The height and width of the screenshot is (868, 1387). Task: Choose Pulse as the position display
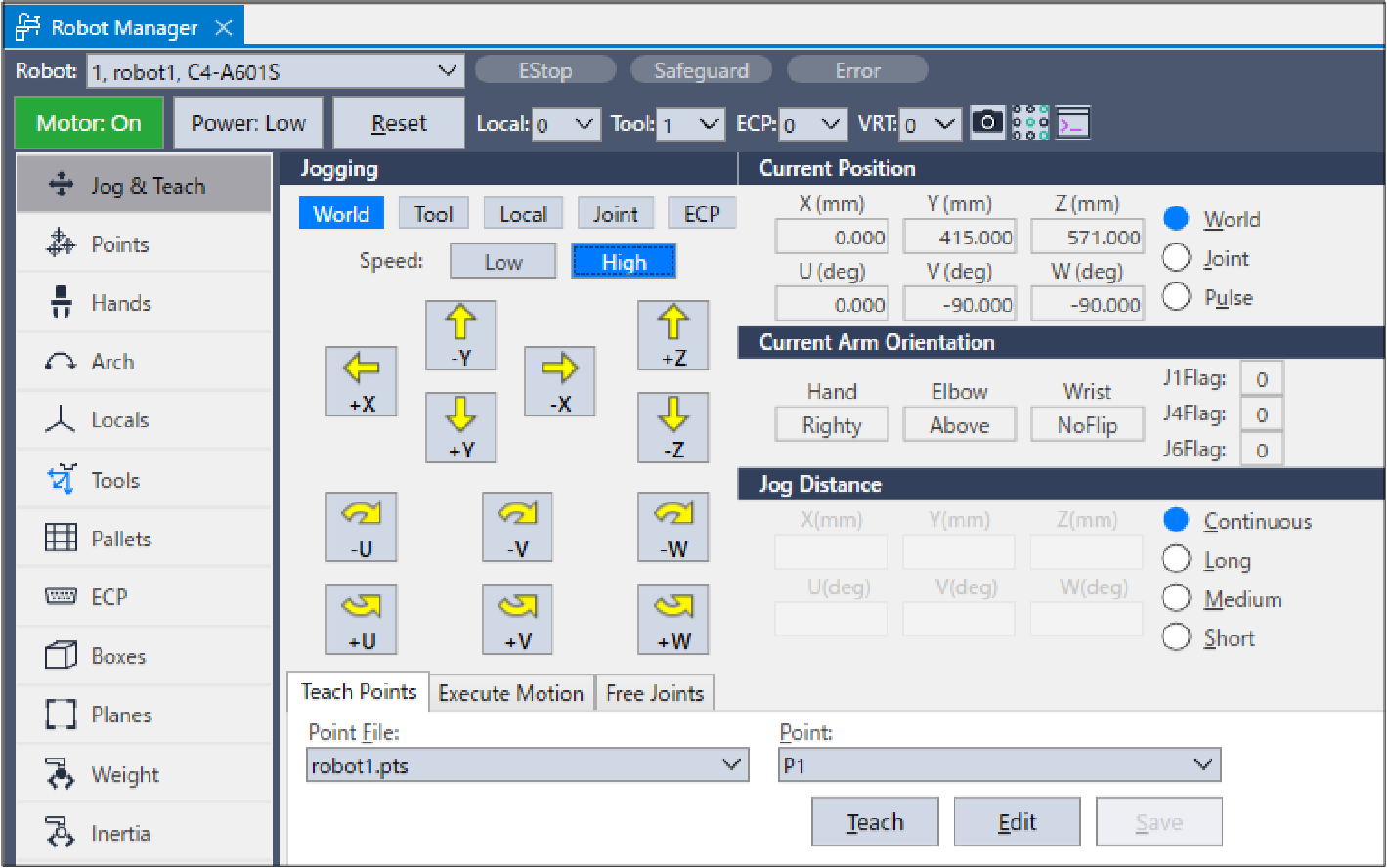[1177, 297]
